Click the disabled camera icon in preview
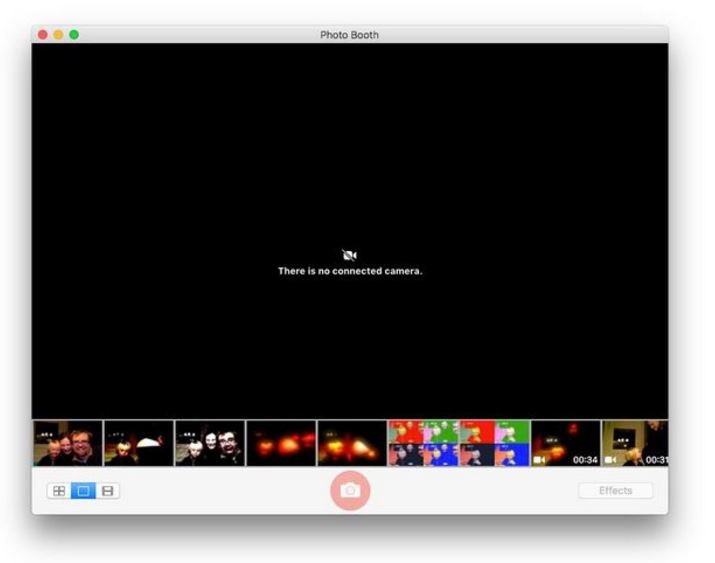This screenshot has height=563, width=715. 350,255
